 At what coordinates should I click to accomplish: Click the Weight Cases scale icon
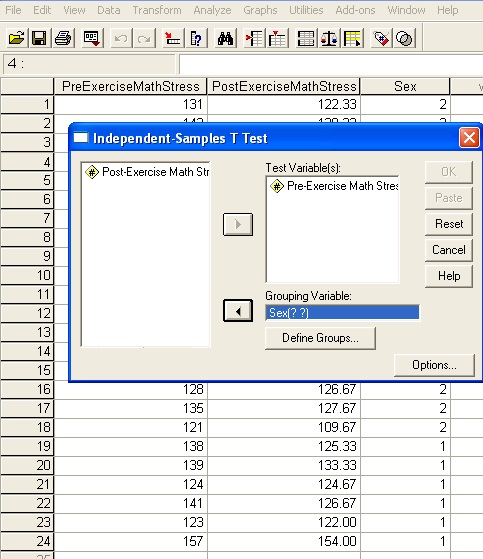pos(329,38)
